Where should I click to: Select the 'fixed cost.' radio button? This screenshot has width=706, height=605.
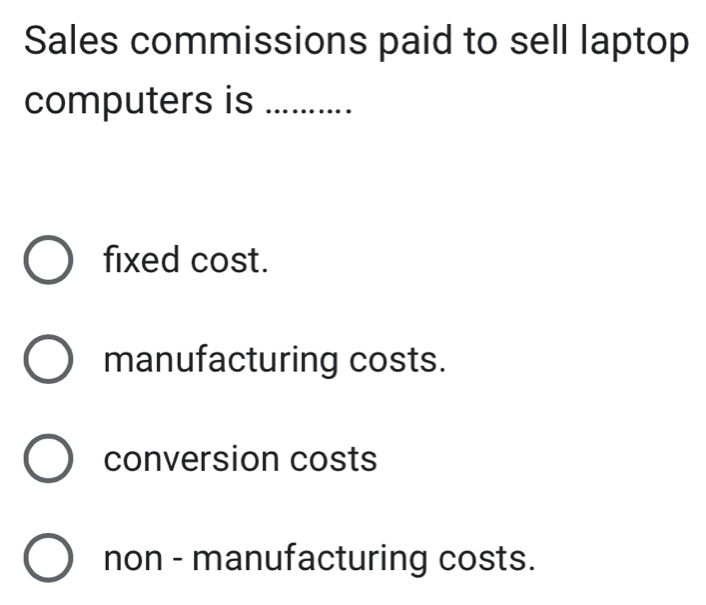tap(47, 263)
